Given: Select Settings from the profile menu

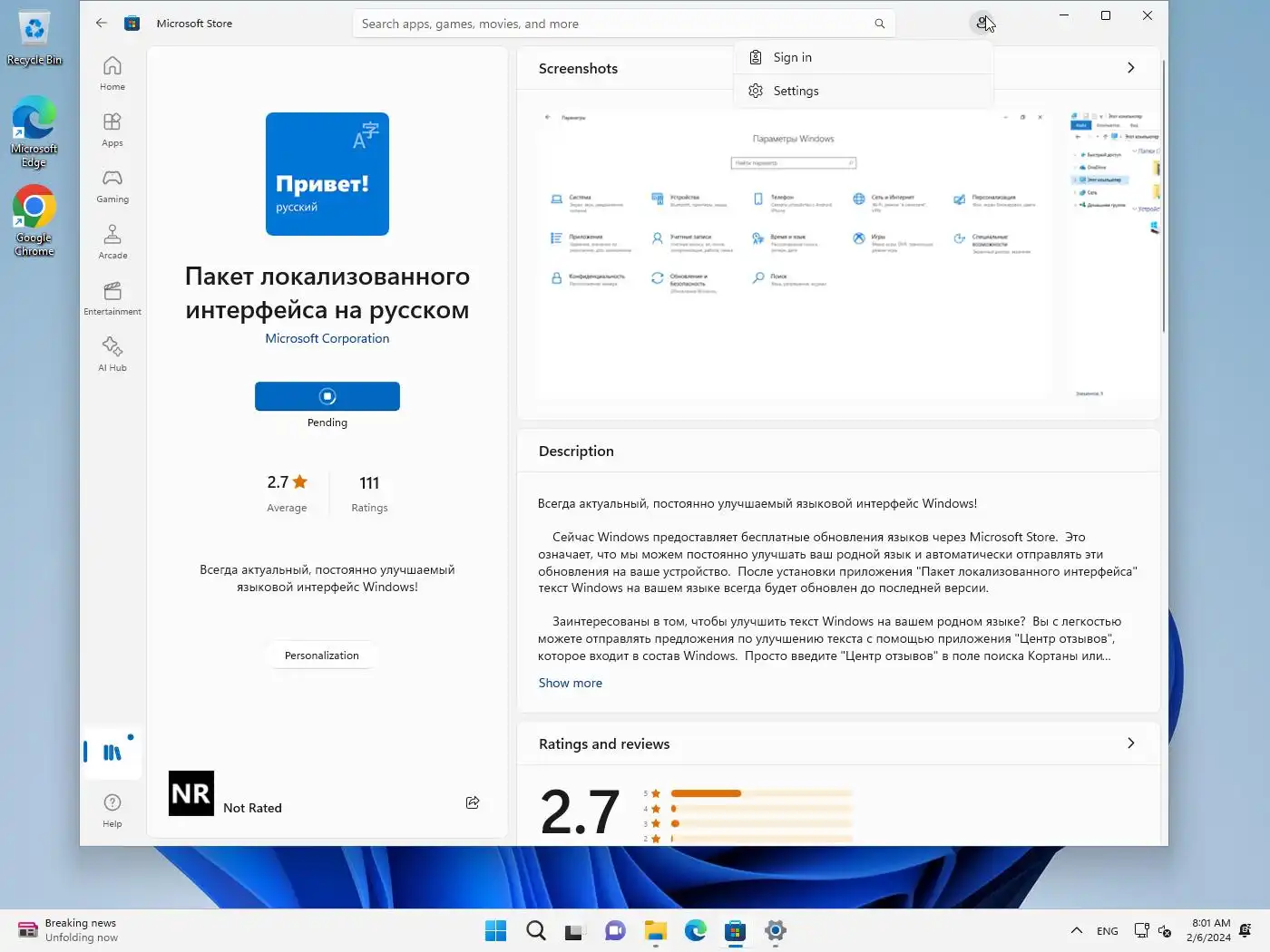Looking at the screenshot, I should (x=863, y=91).
